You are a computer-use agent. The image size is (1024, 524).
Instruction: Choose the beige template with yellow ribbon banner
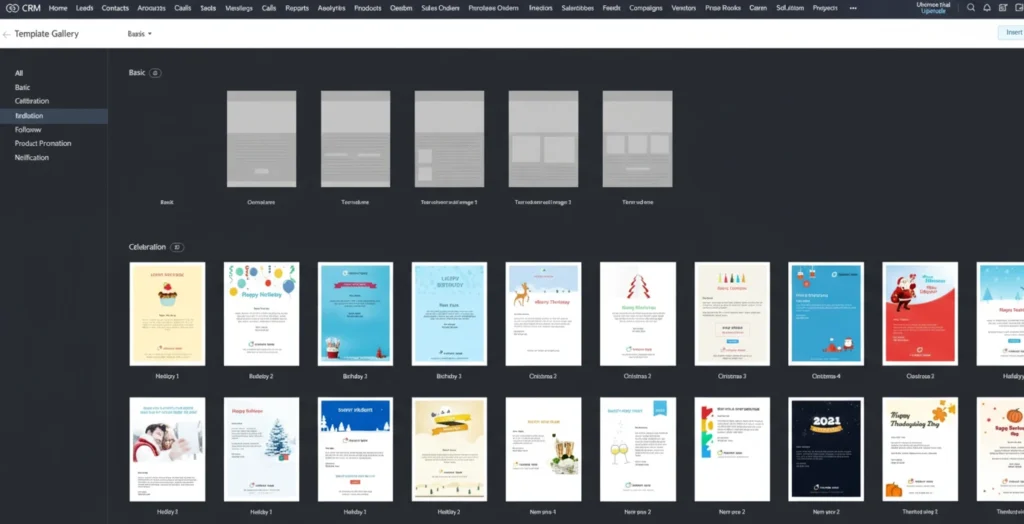(x=449, y=449)
